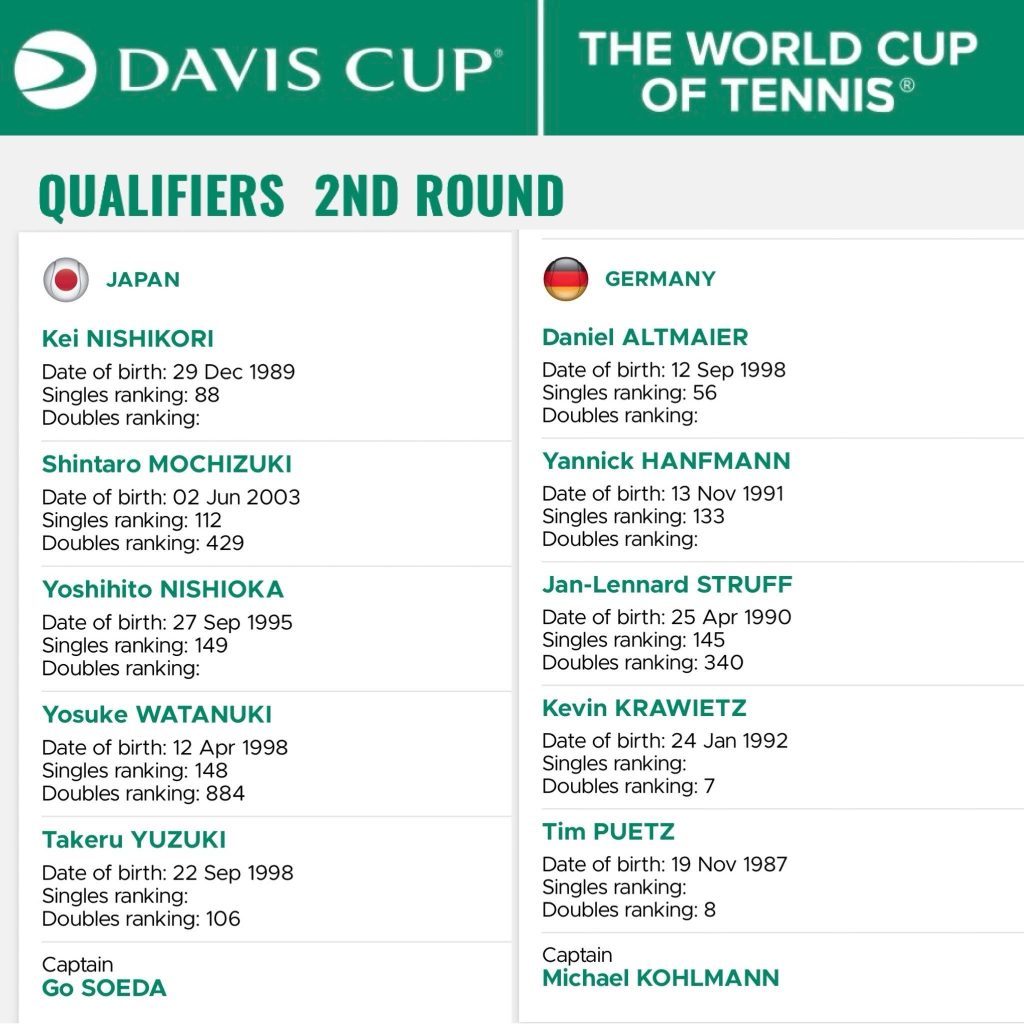Click the GERMANY team heading
This screenshot has height=1024, width=1024.
click(660, 279)
